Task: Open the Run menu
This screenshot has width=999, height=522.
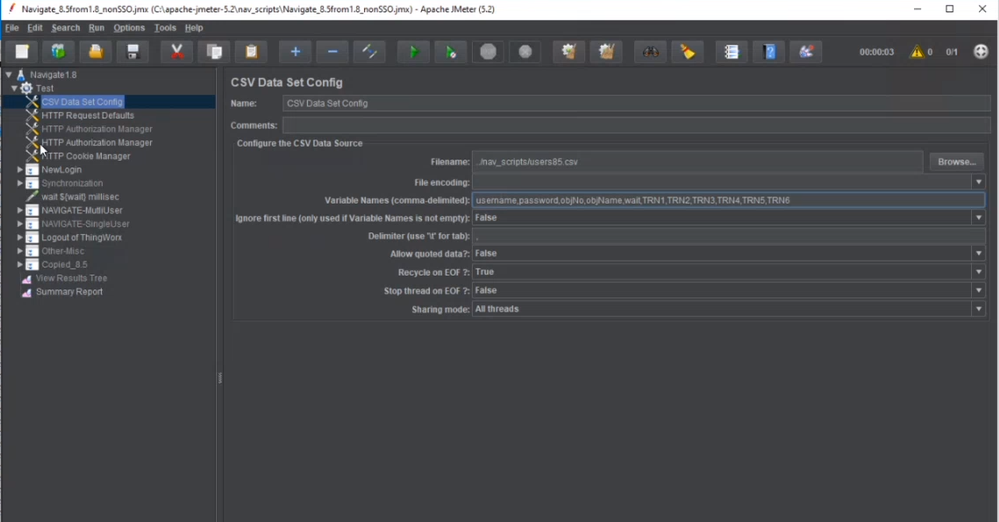Action: [96, 28]
